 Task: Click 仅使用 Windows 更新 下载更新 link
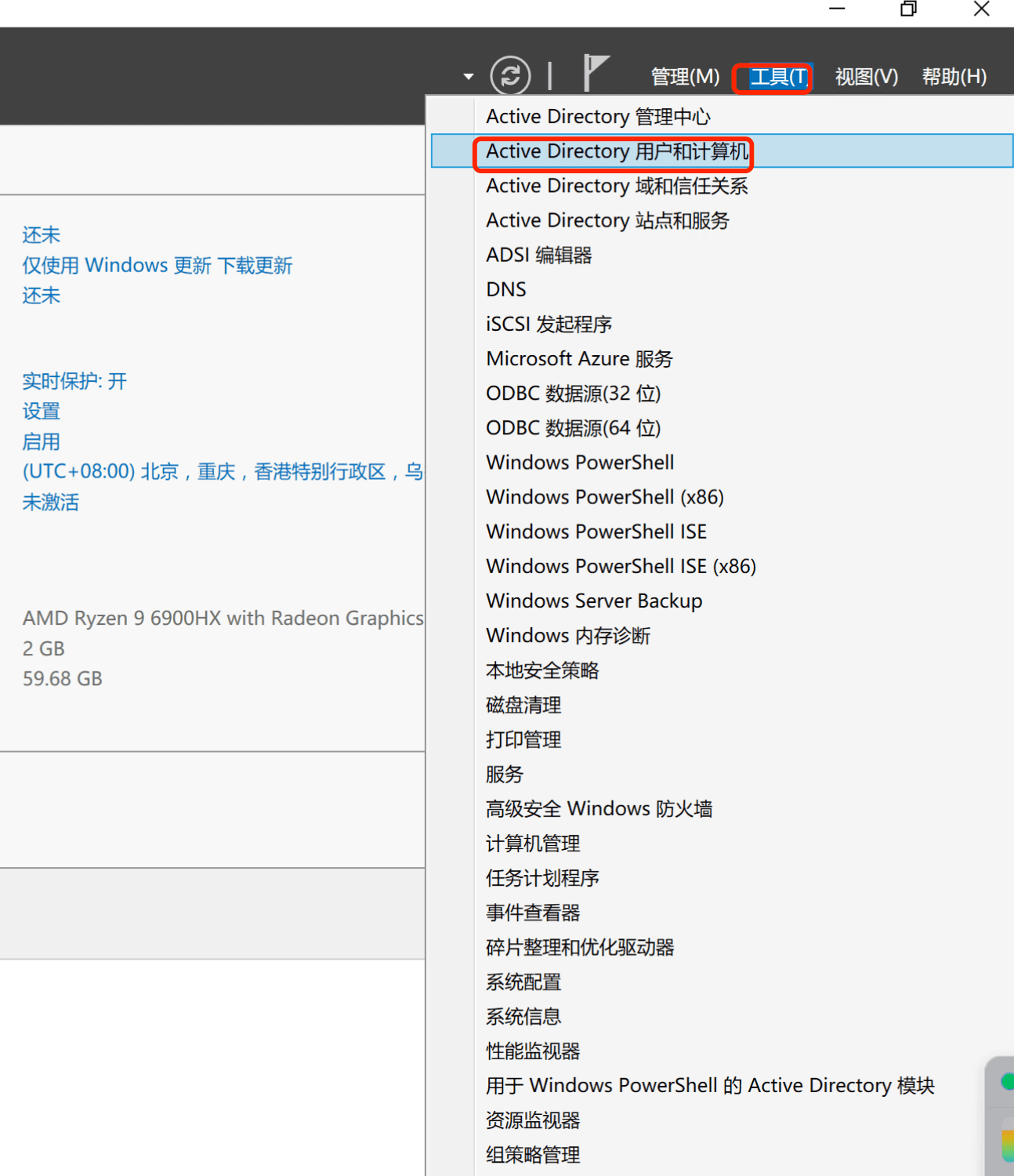tap(157, 266)
